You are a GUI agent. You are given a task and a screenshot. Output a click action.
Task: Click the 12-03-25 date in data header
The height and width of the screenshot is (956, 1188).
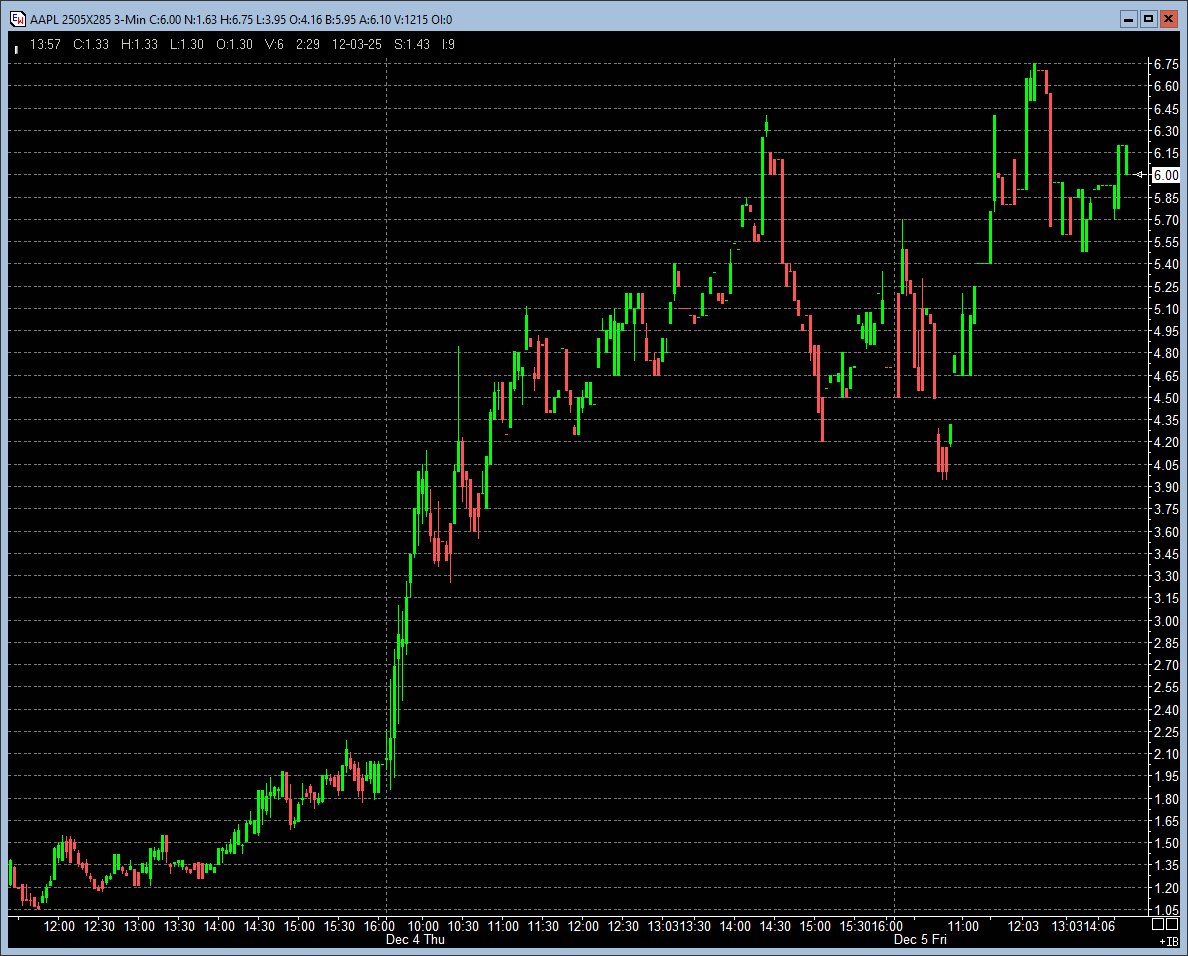click(x=355, y=44)
